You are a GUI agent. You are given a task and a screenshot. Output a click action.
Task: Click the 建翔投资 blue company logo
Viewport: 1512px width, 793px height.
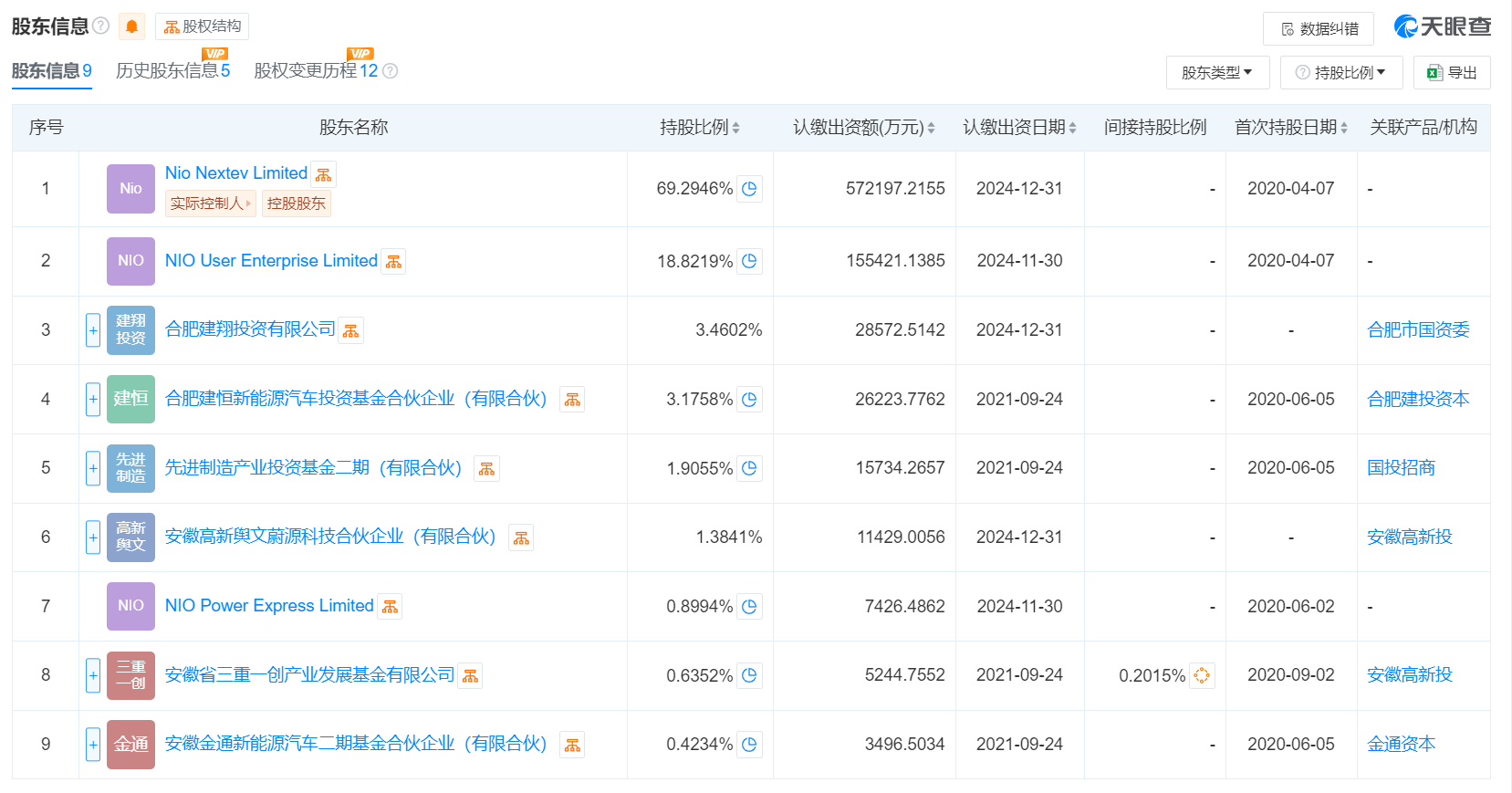click(130, 329)
